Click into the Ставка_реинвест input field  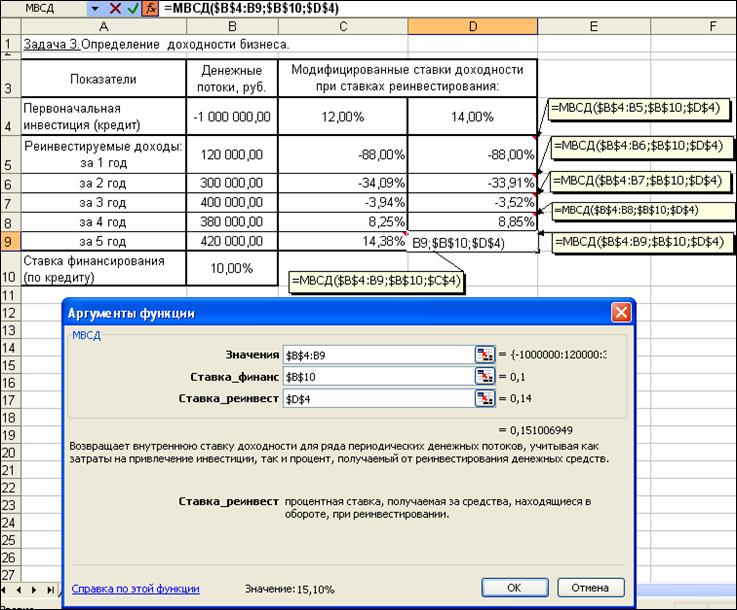point(377,399)
